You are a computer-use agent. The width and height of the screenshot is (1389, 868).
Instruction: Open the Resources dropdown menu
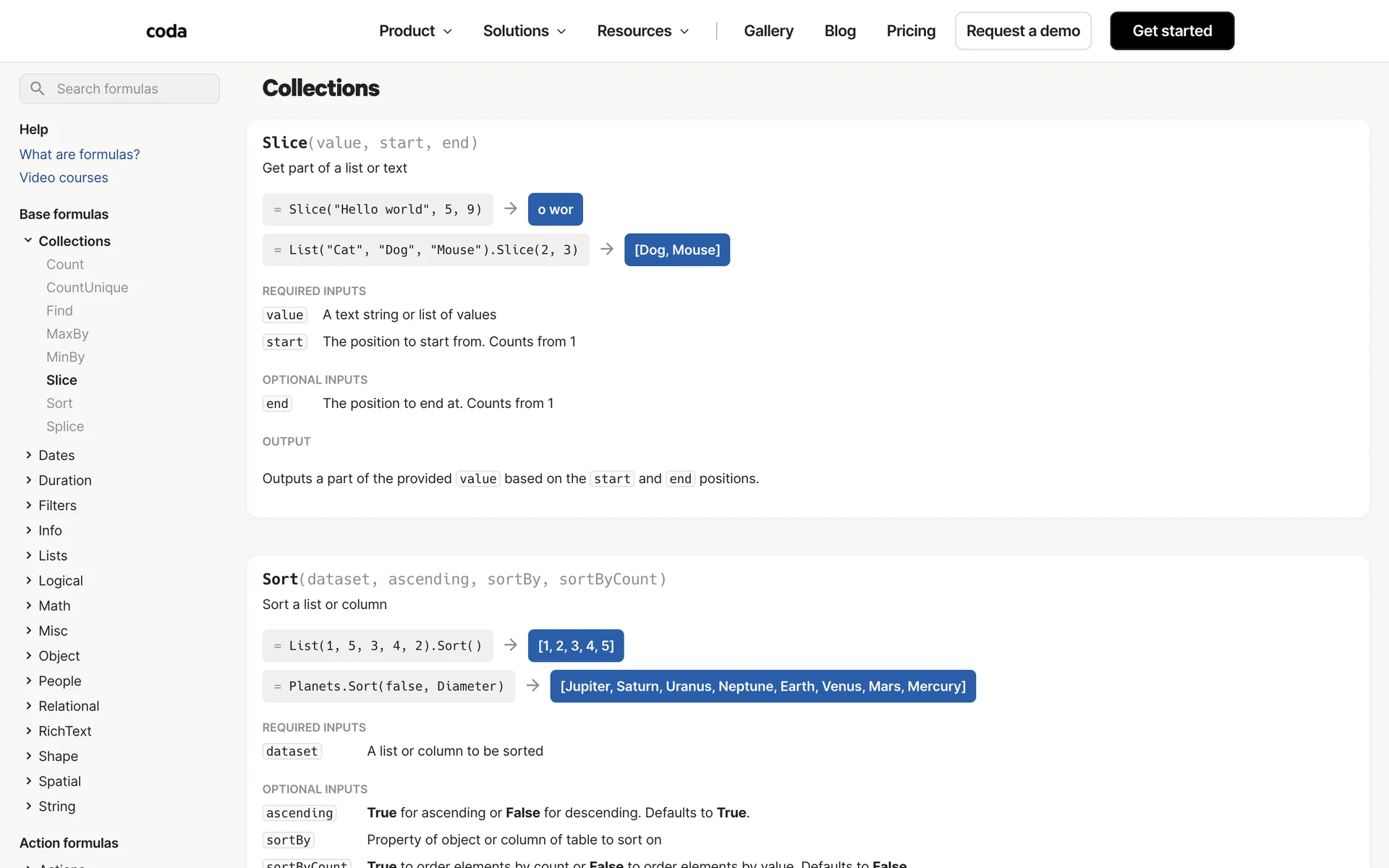[642, 31]
